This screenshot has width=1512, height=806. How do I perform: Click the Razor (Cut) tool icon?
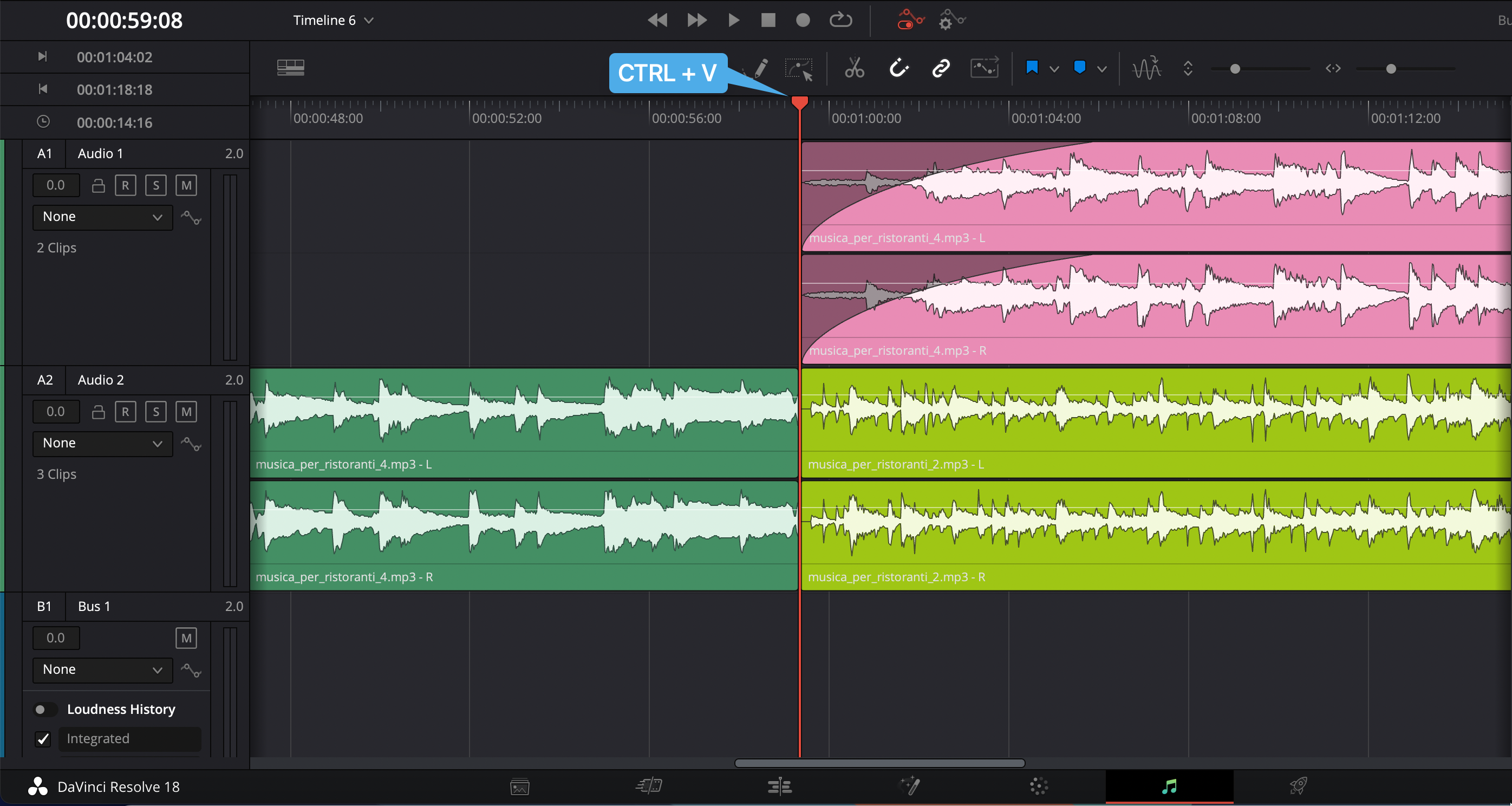854,67
